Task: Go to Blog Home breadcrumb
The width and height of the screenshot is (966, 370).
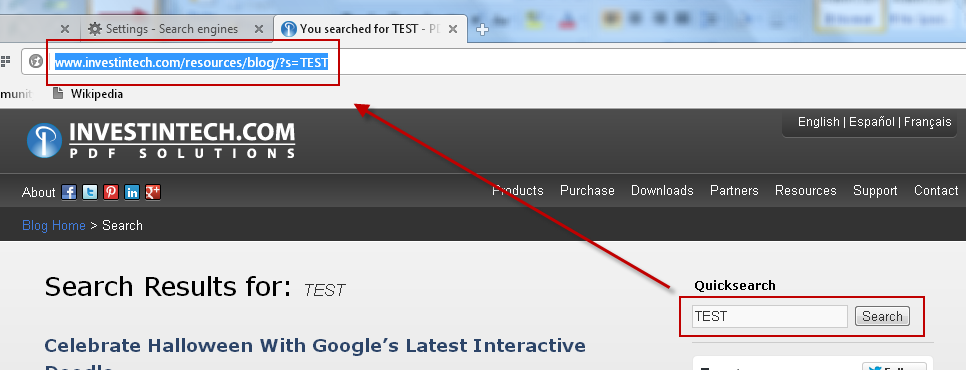Action: [x=54, y=225]
